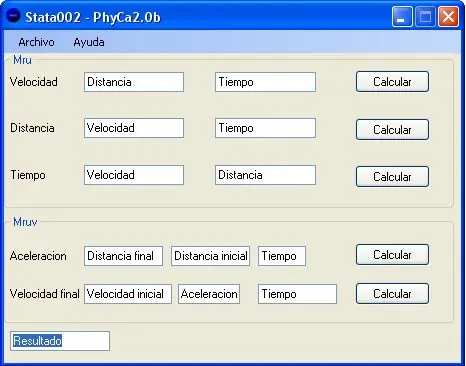The height and width of the screenshot is (366, 466).
Task: Click the Velocidad field in the Distancia row
Action: pos(134,128)
